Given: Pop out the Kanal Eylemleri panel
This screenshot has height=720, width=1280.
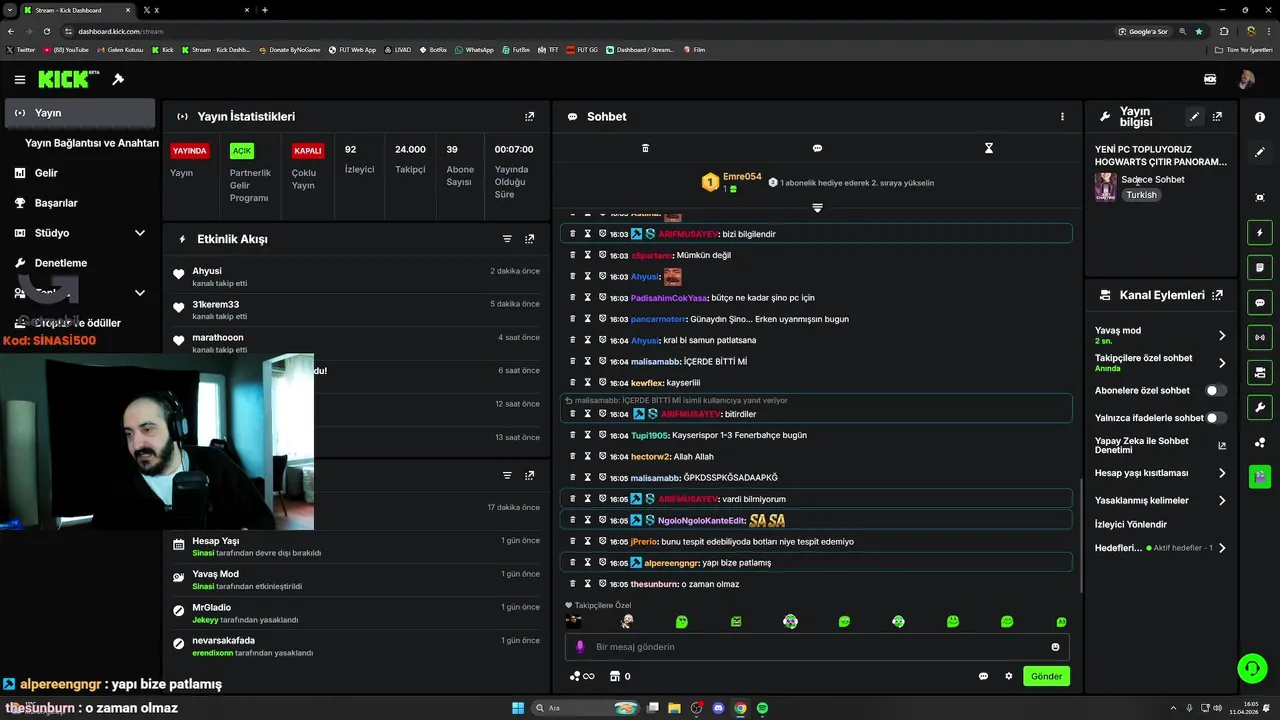Looking at the screenshot, I should click(1217, 295).
